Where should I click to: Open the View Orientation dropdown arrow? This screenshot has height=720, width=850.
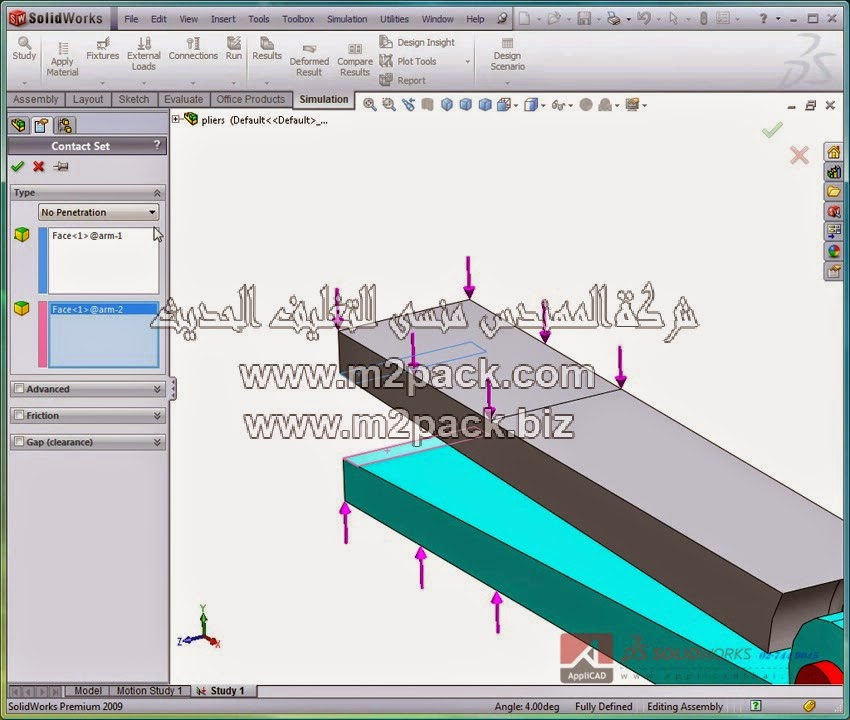tap(516, 106)
